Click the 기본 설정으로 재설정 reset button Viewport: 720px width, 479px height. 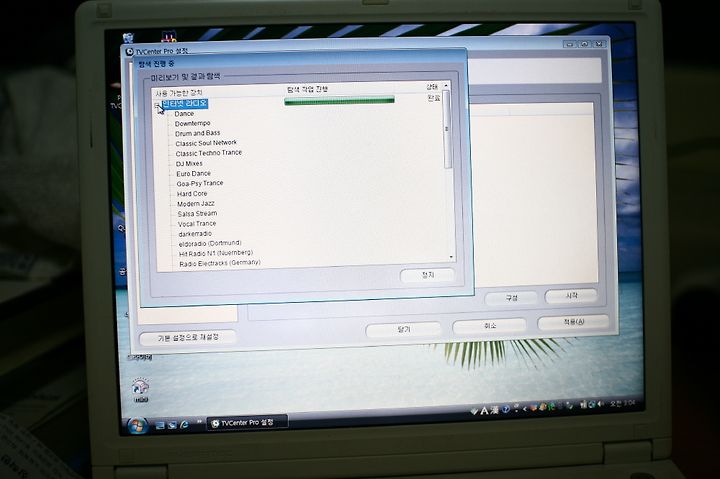click(x=188, y=338)
